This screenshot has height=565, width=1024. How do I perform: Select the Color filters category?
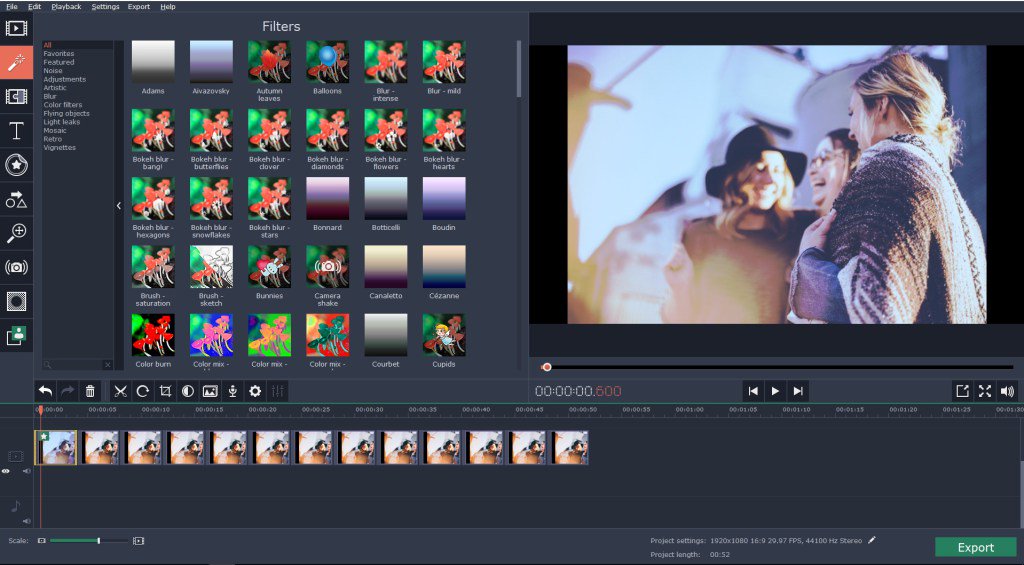[x=63, y=105]
